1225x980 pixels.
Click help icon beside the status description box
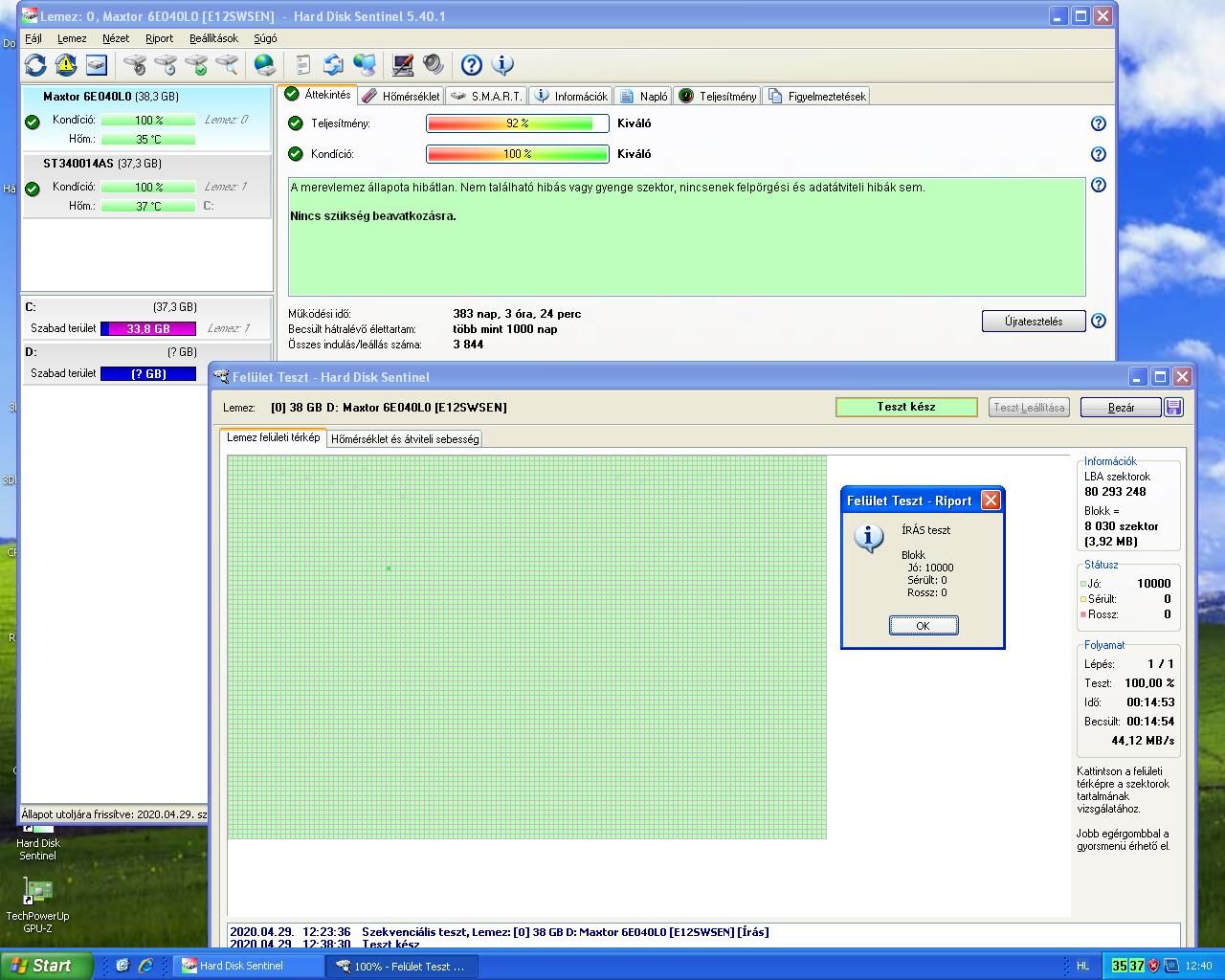pyautogui.click(x=1099, y=185)
